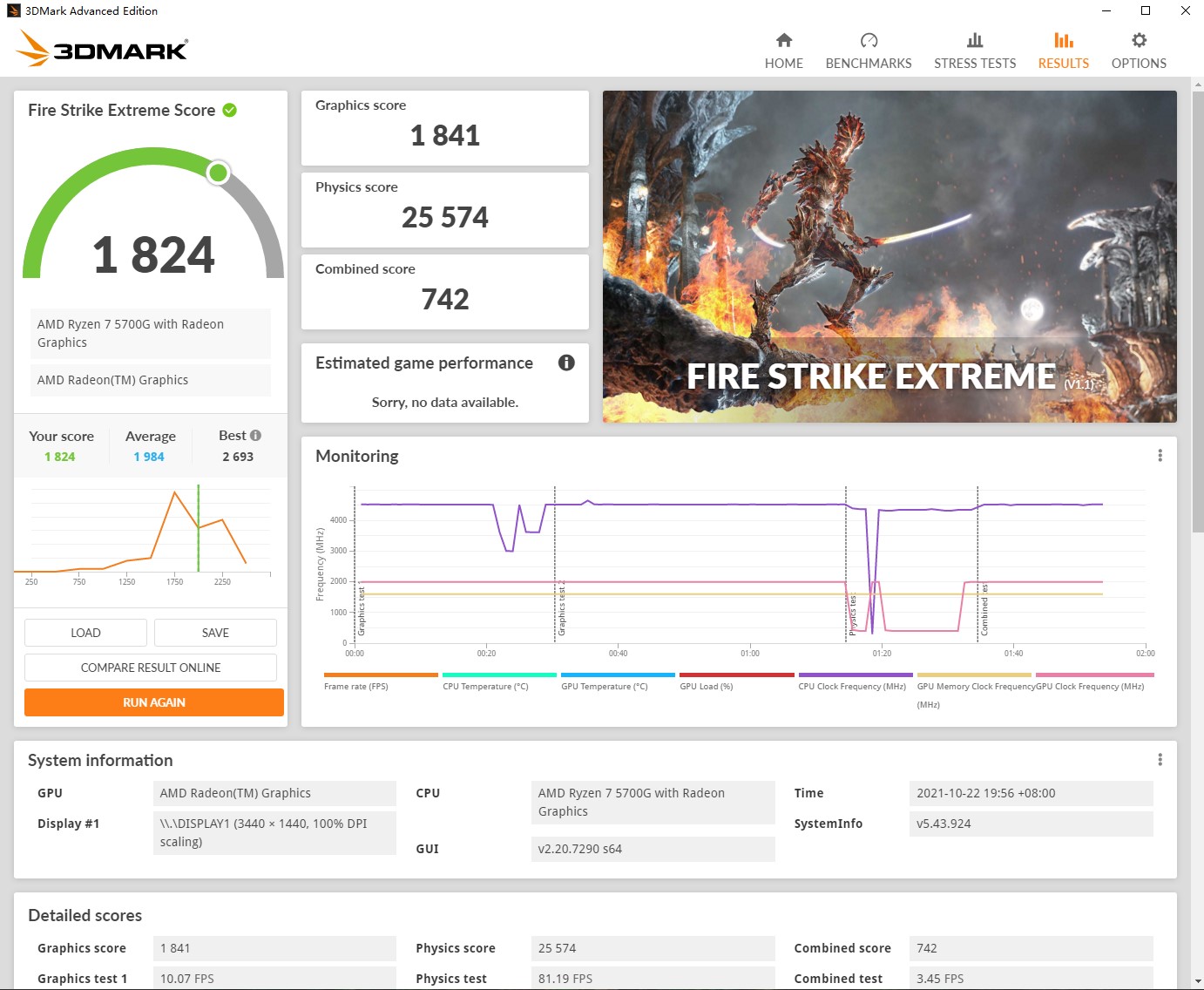Click the STRESS TESTS menu label
The image size is (1204, 990).
(x=975, y=64)
